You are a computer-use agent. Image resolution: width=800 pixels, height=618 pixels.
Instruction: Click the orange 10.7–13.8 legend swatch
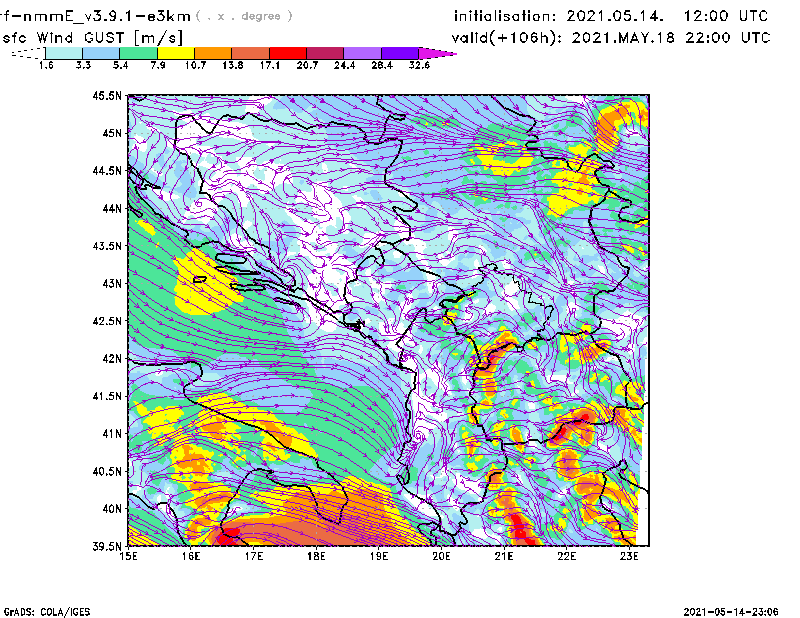[213, 53]
